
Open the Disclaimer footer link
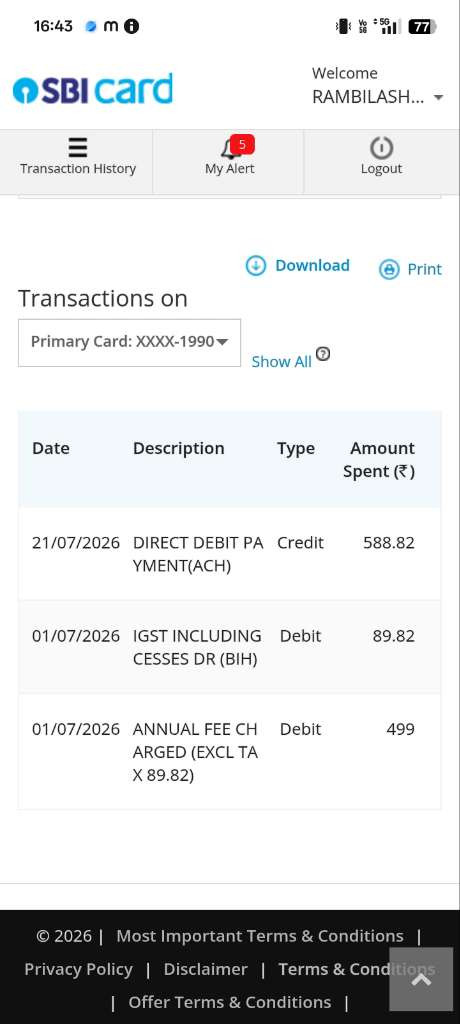pos(206,969)
